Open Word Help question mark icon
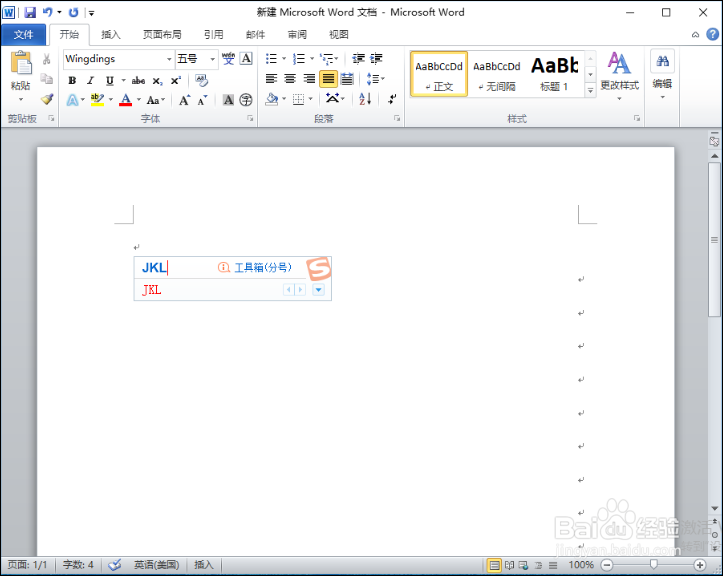This screenshot has height=576, width=723. click(x=712, y=34)
